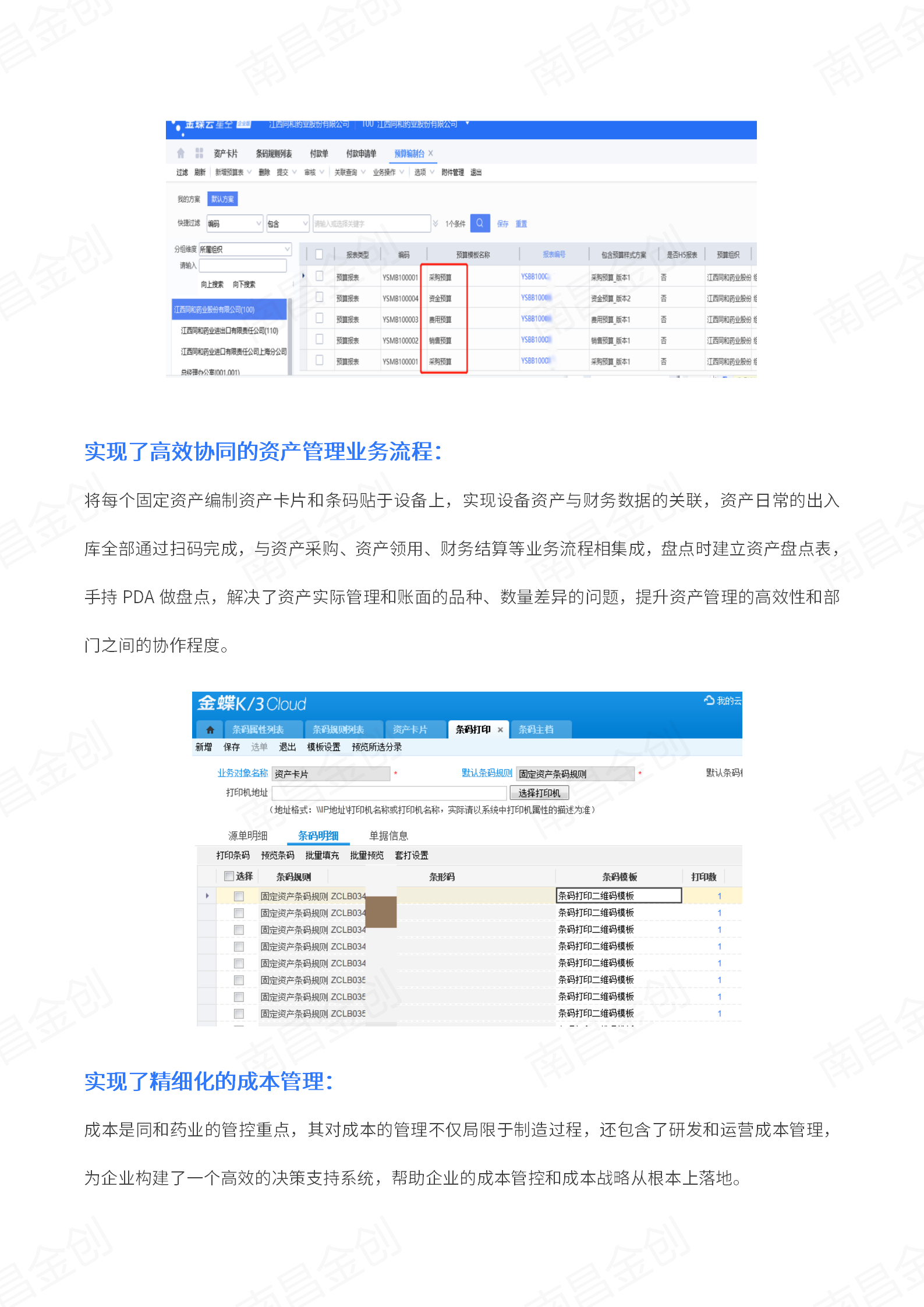Expand the double-chevron next to keyword filter
The image size is (924, 1307).
[x=436, y=224]
